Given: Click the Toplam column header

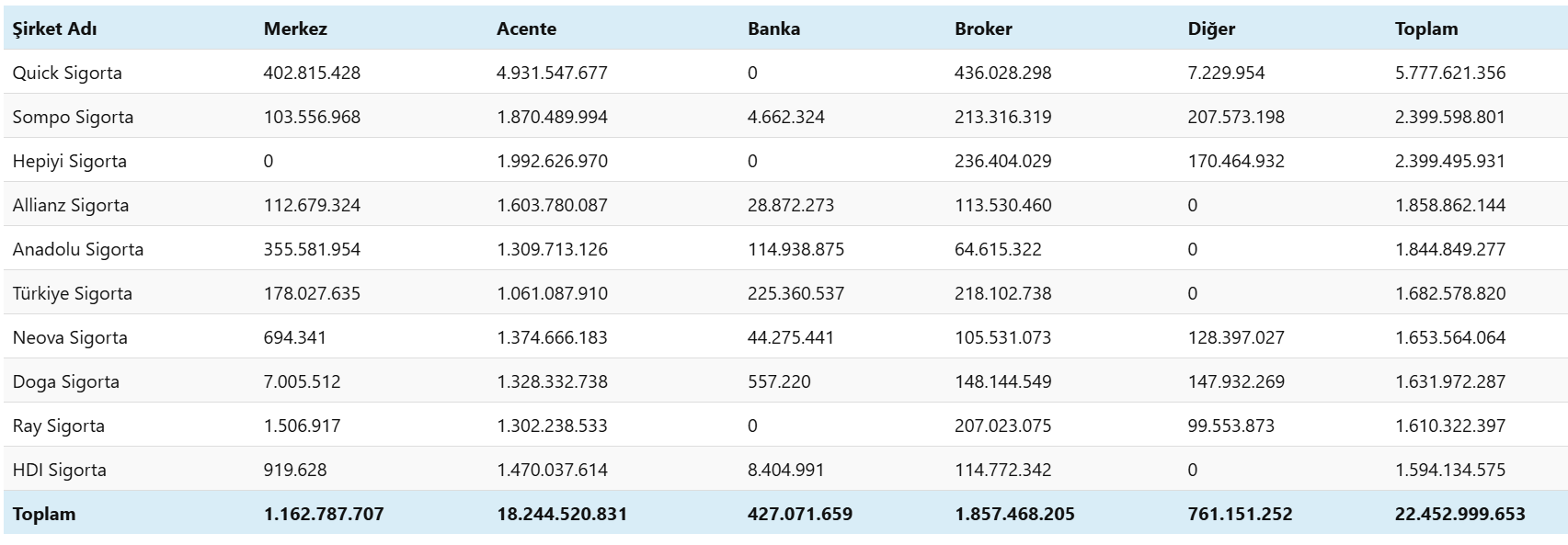Looking at the screenshot, I should (1426, 28).
